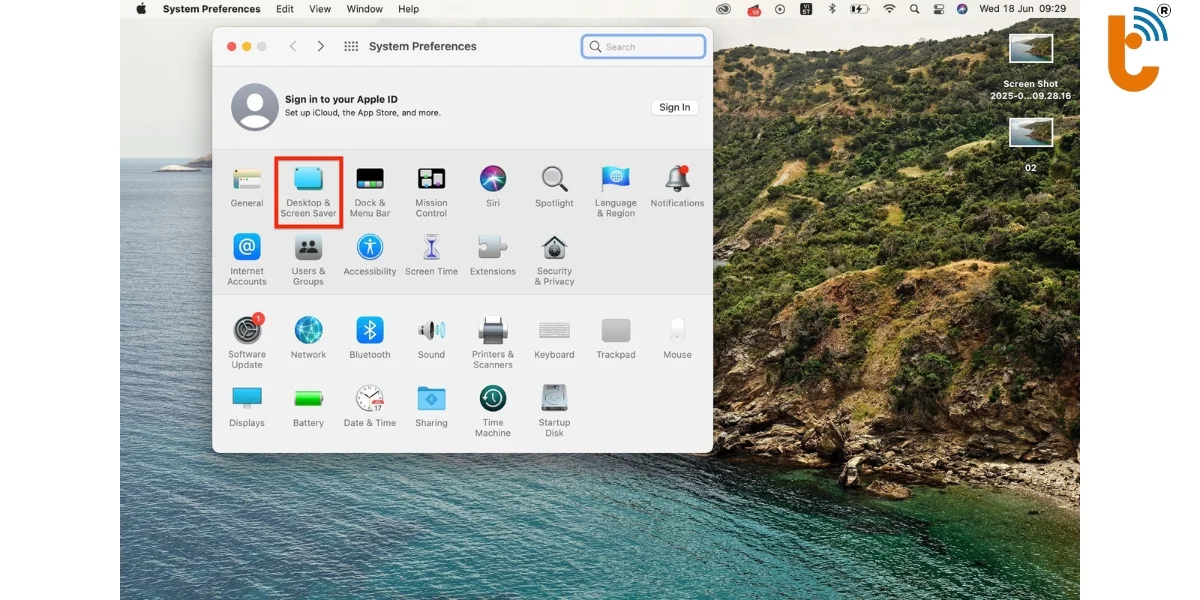Open Bluetooth preferences
Viewport: 1200px width, 600px height.
tap(370, 329)
